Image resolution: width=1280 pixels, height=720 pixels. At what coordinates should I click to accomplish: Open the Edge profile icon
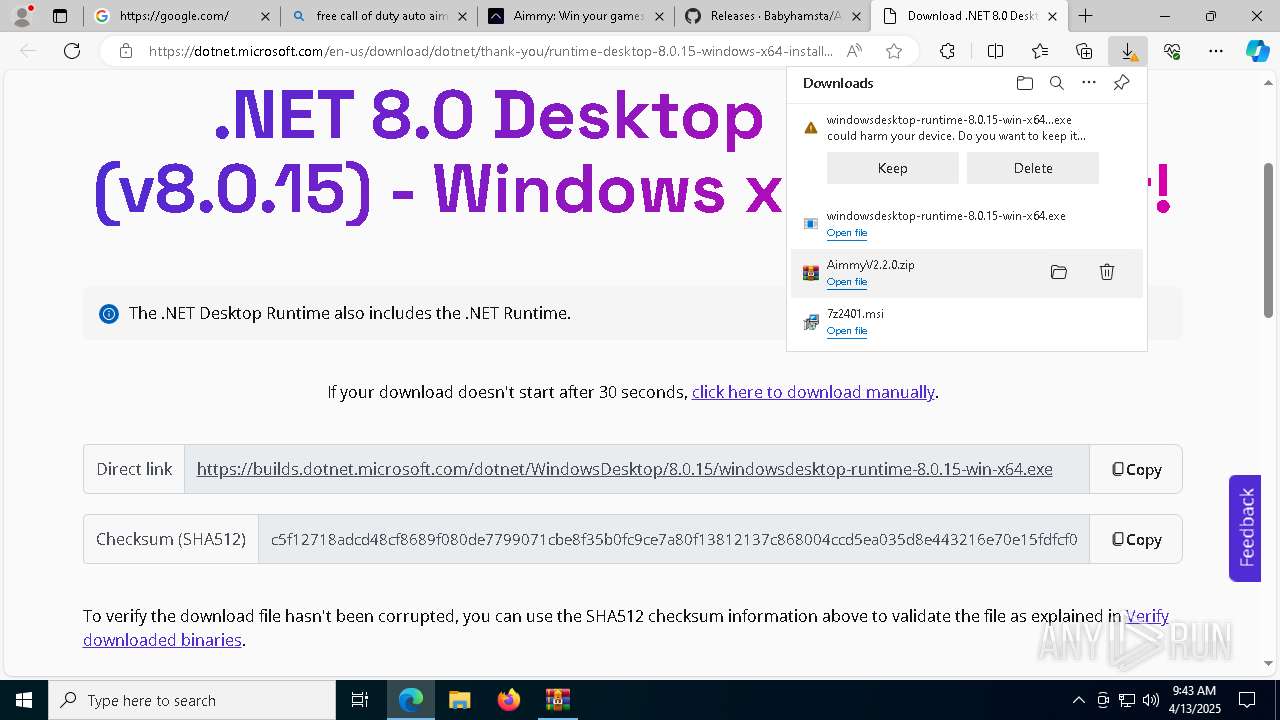pyautogui.click(x=22, y=16)
